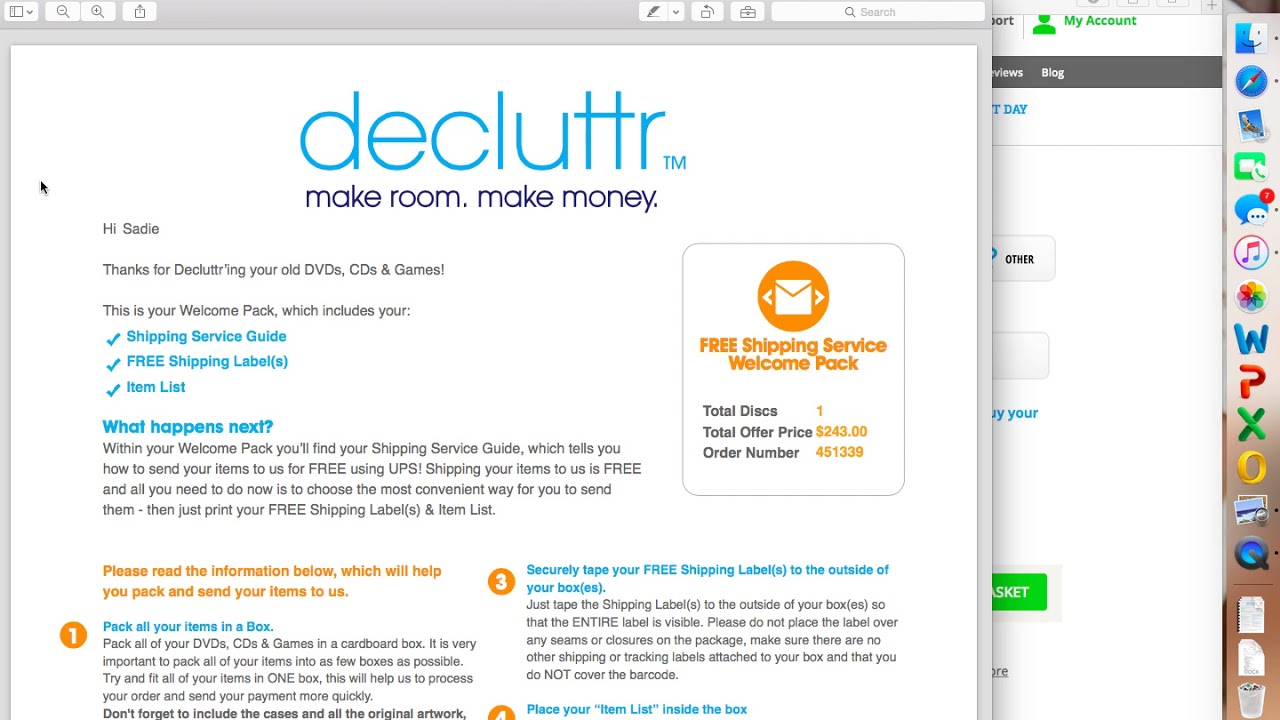This screenshot has height=720, width=1280.
Task: Focus the Preview Search field
Action: pos(878,12)
